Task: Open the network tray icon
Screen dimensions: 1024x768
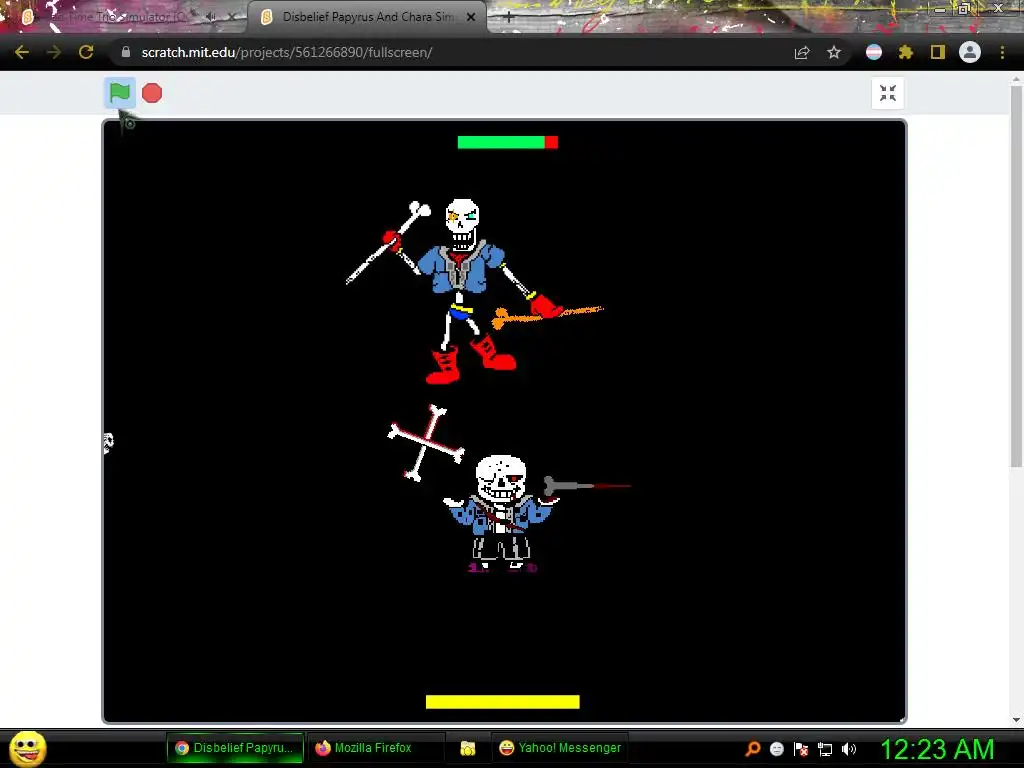Action: tap(825, 749)
